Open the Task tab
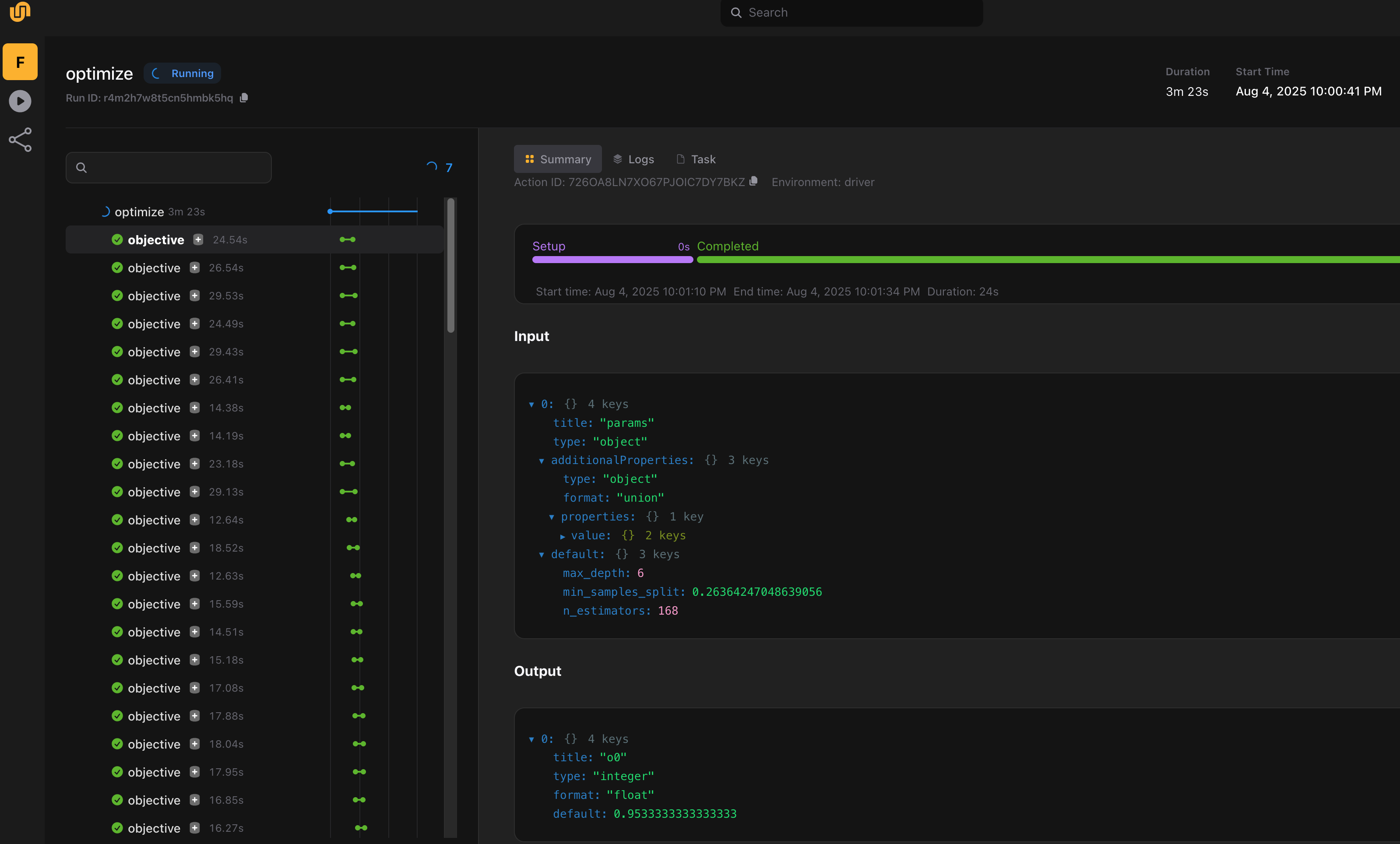1400x844 pixels. click(696, 159)
